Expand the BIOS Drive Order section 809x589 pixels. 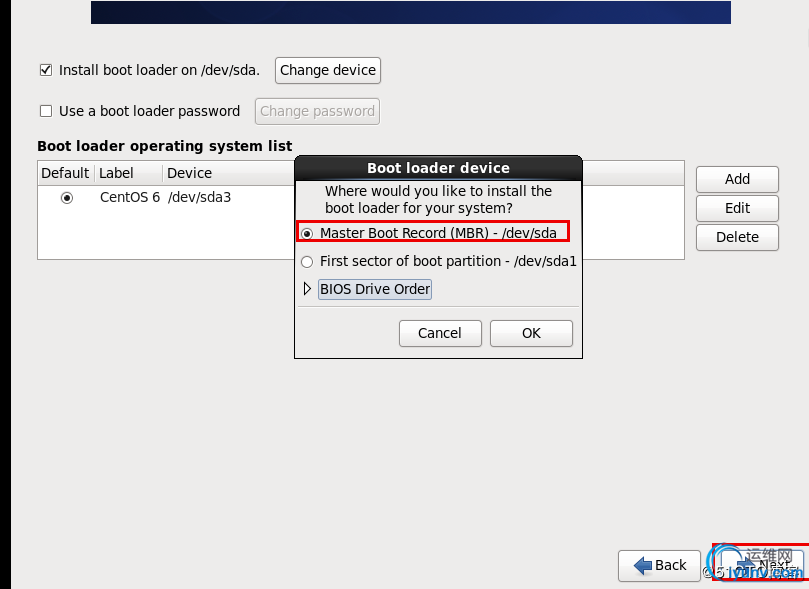click(308, 289)
